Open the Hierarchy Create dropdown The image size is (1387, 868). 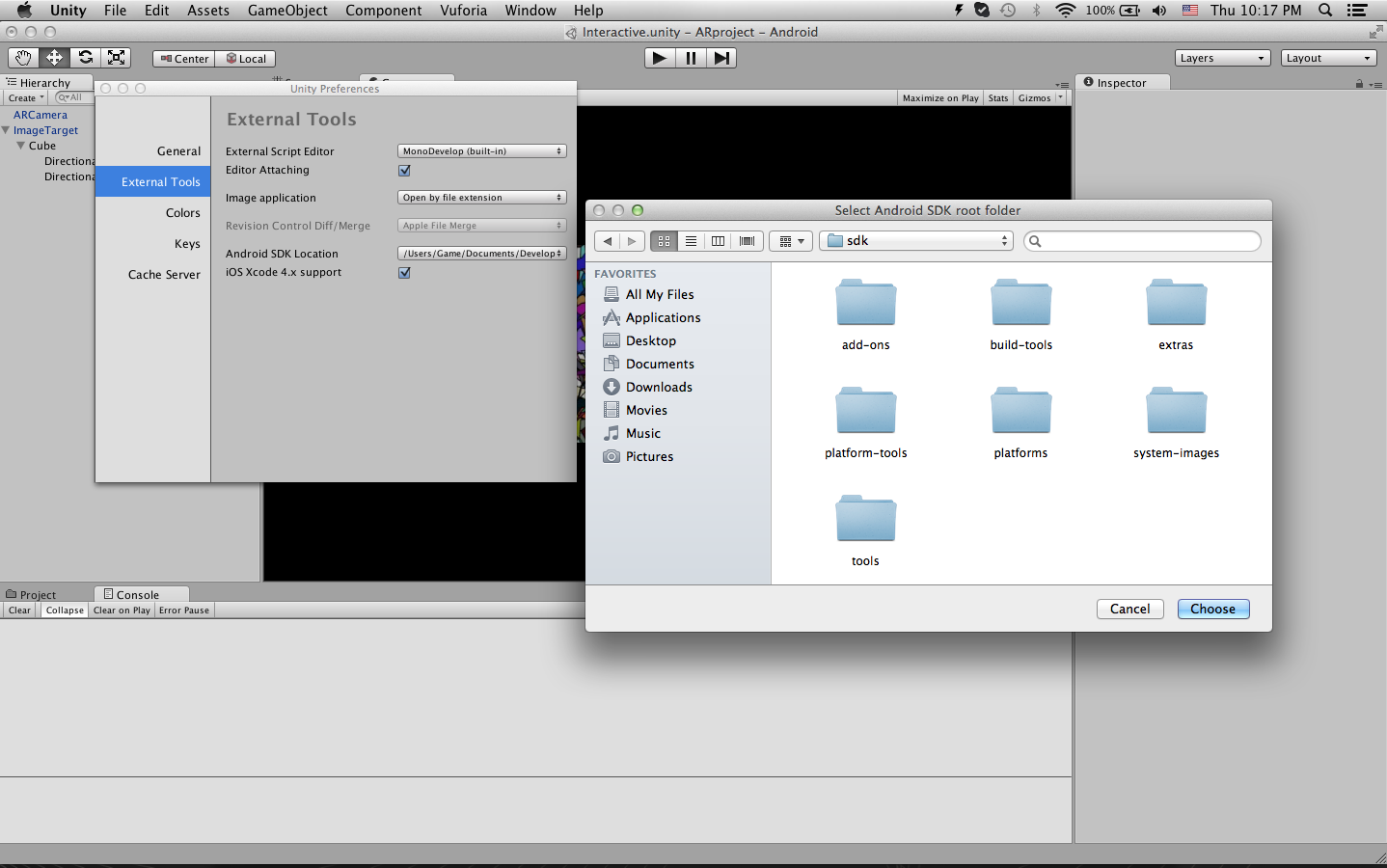pyautogui.click(x=26, y=97)
